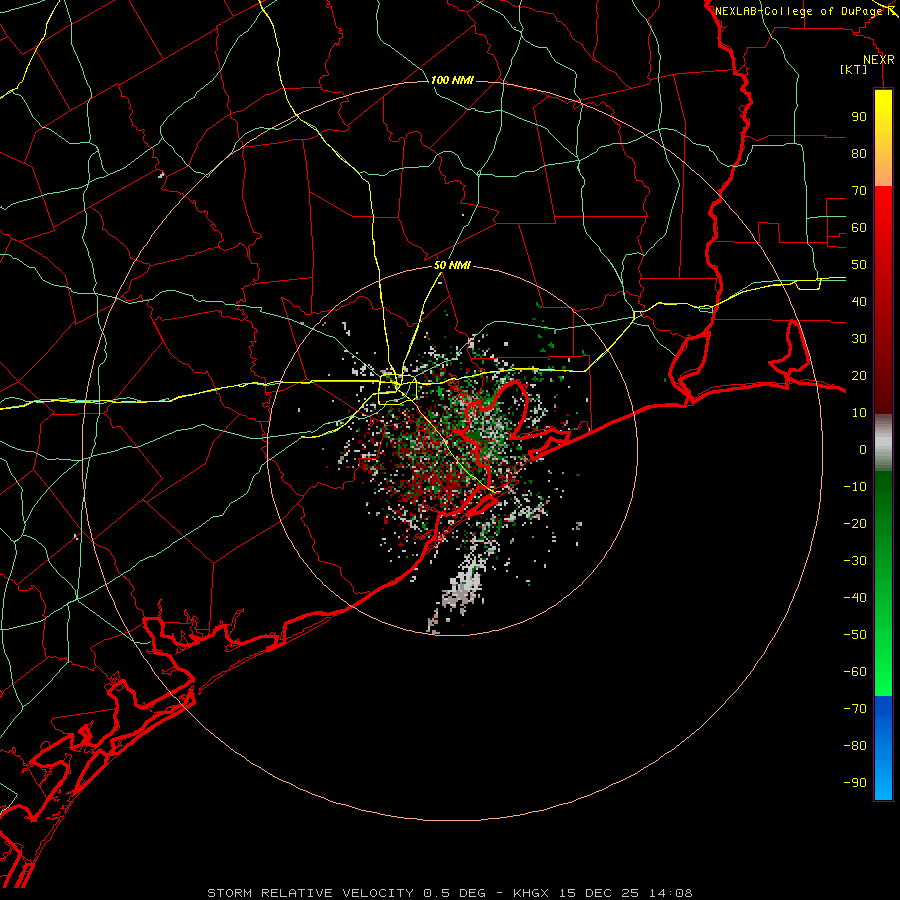Click the "-30" scale value
Viewport: 900px width, 900px height.
click(855, 561)
